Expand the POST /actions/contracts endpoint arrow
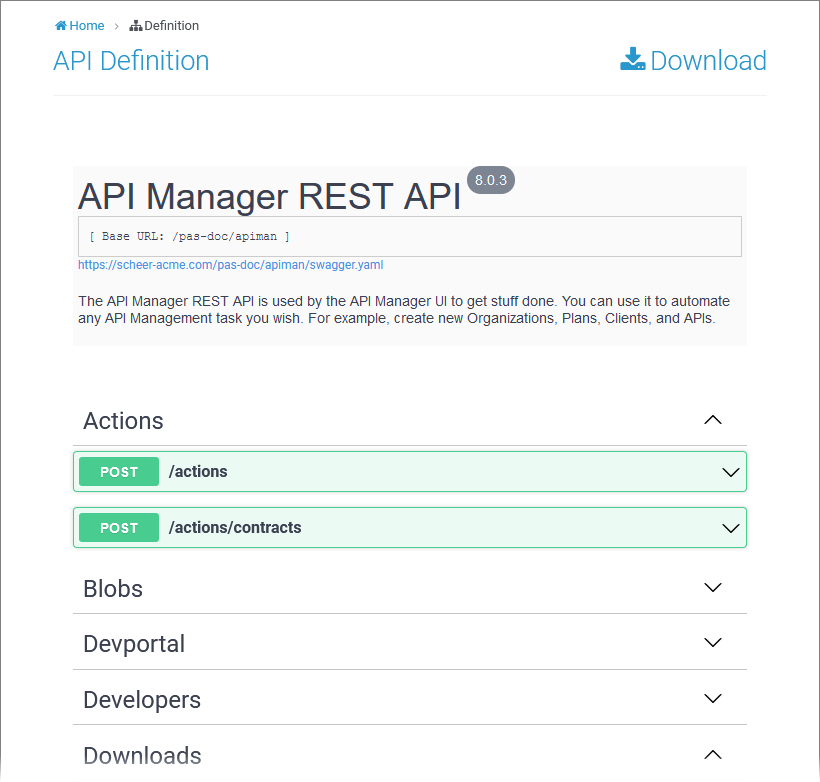This screenshot has width=820, height=782. [731, 528]
